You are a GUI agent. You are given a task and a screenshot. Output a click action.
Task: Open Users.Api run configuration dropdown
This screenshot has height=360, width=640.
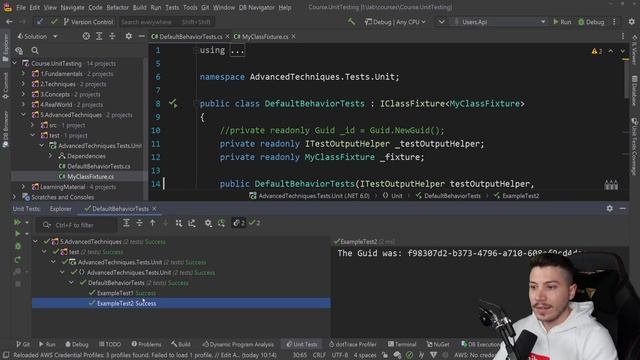(x=500, y=22)
